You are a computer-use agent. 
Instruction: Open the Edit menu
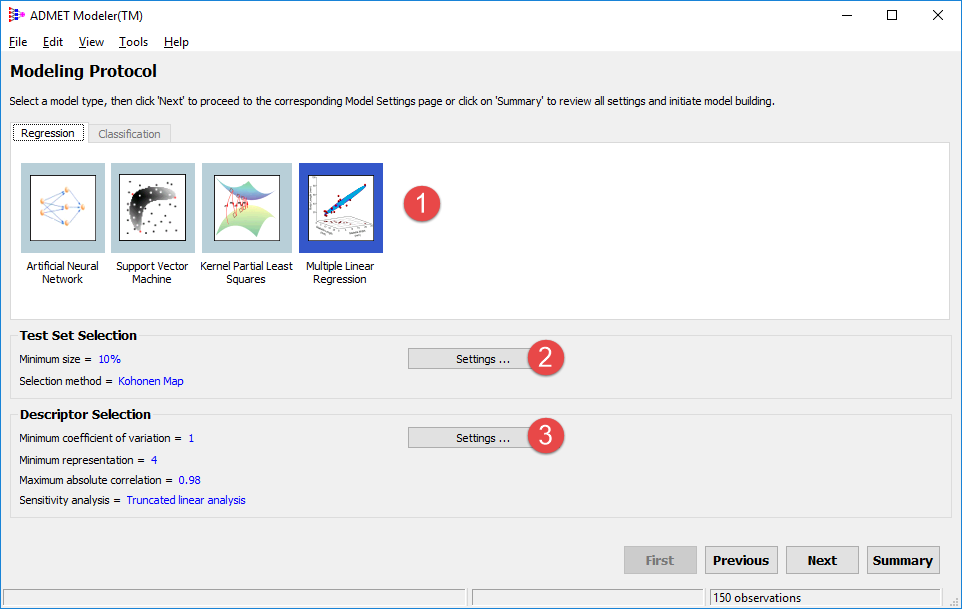(53, 42)
